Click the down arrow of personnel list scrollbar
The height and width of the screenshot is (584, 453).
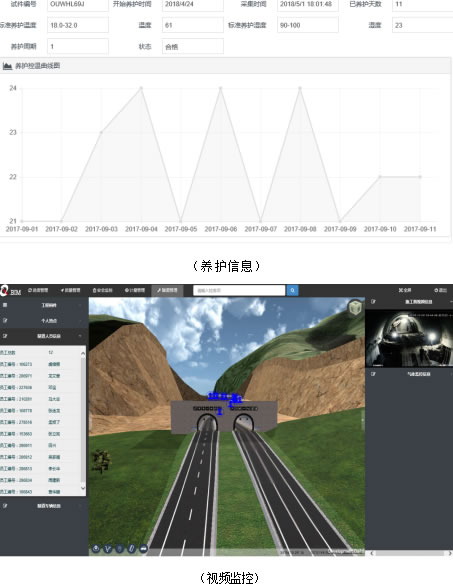tap(83, 488)
